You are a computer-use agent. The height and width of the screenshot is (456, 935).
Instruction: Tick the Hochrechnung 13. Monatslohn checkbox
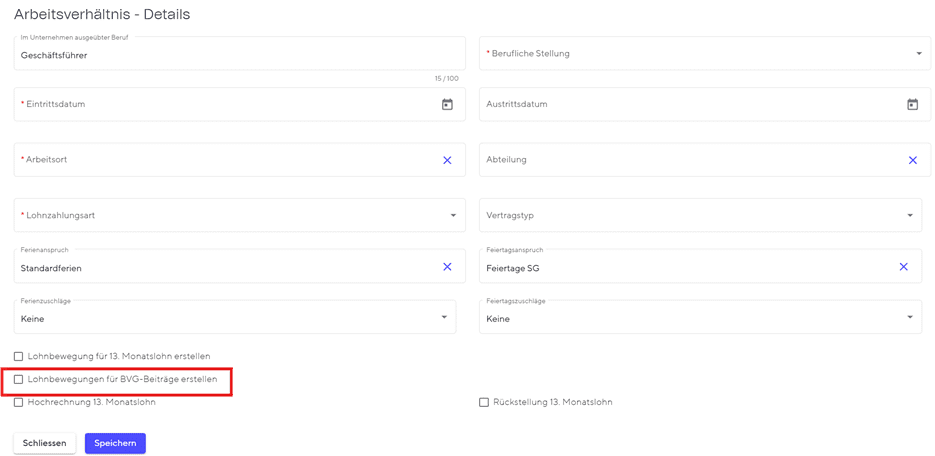point(19,402)
